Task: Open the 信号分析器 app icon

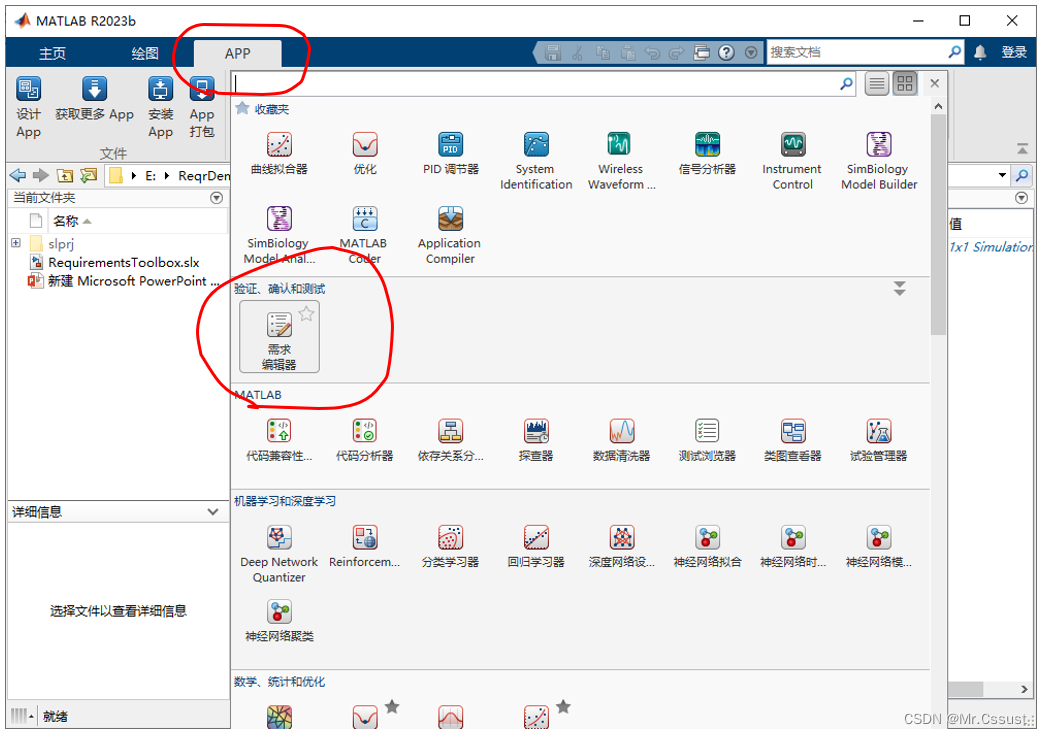Action: click(x=707, y=153)
